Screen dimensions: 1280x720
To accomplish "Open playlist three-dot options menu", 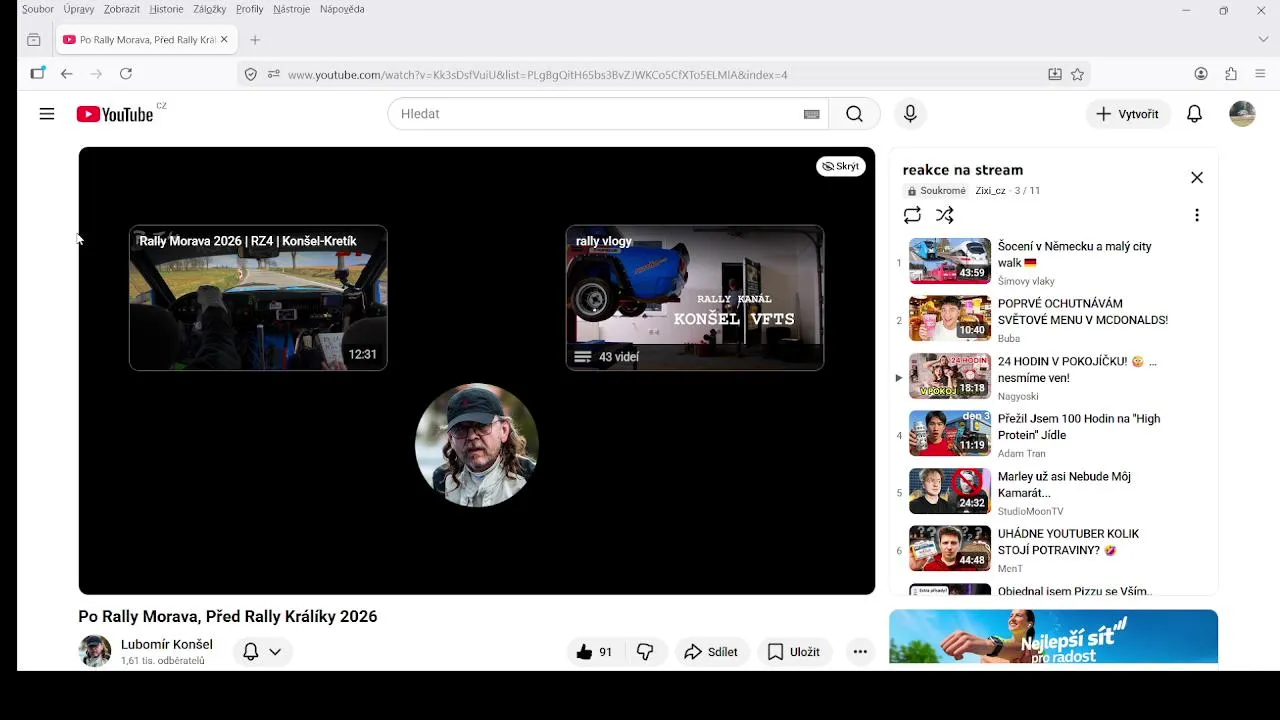I will pyautogui.click(x=1197, y=215).
